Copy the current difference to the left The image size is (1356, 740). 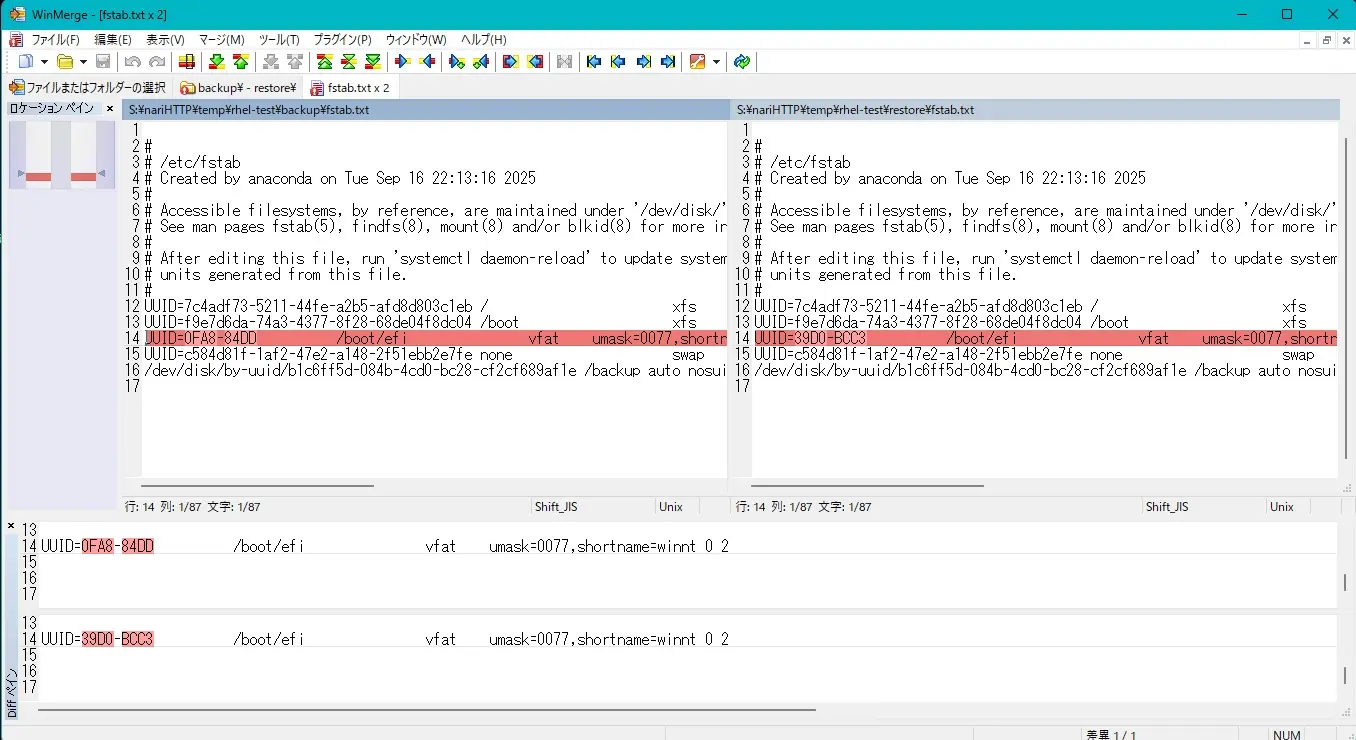click(x=430, y=61)
